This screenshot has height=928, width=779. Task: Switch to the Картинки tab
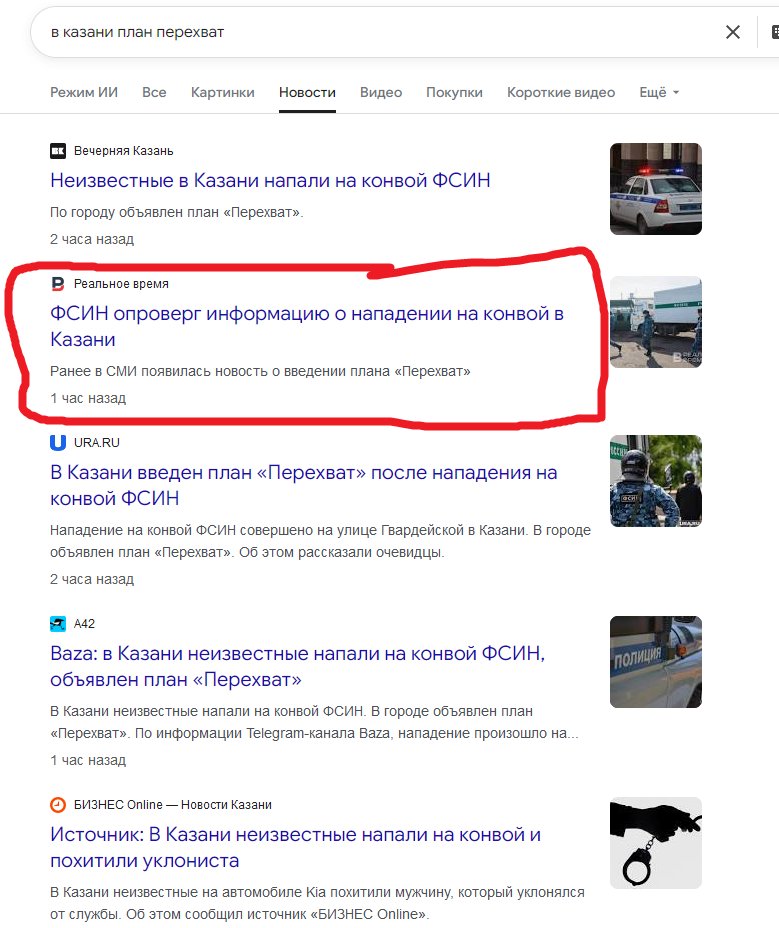point(223,92)
